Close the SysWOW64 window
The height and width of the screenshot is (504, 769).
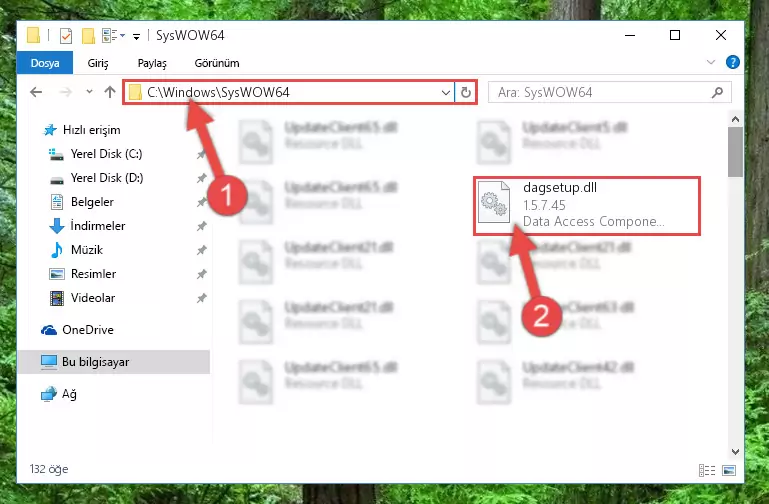click(720, 35)
